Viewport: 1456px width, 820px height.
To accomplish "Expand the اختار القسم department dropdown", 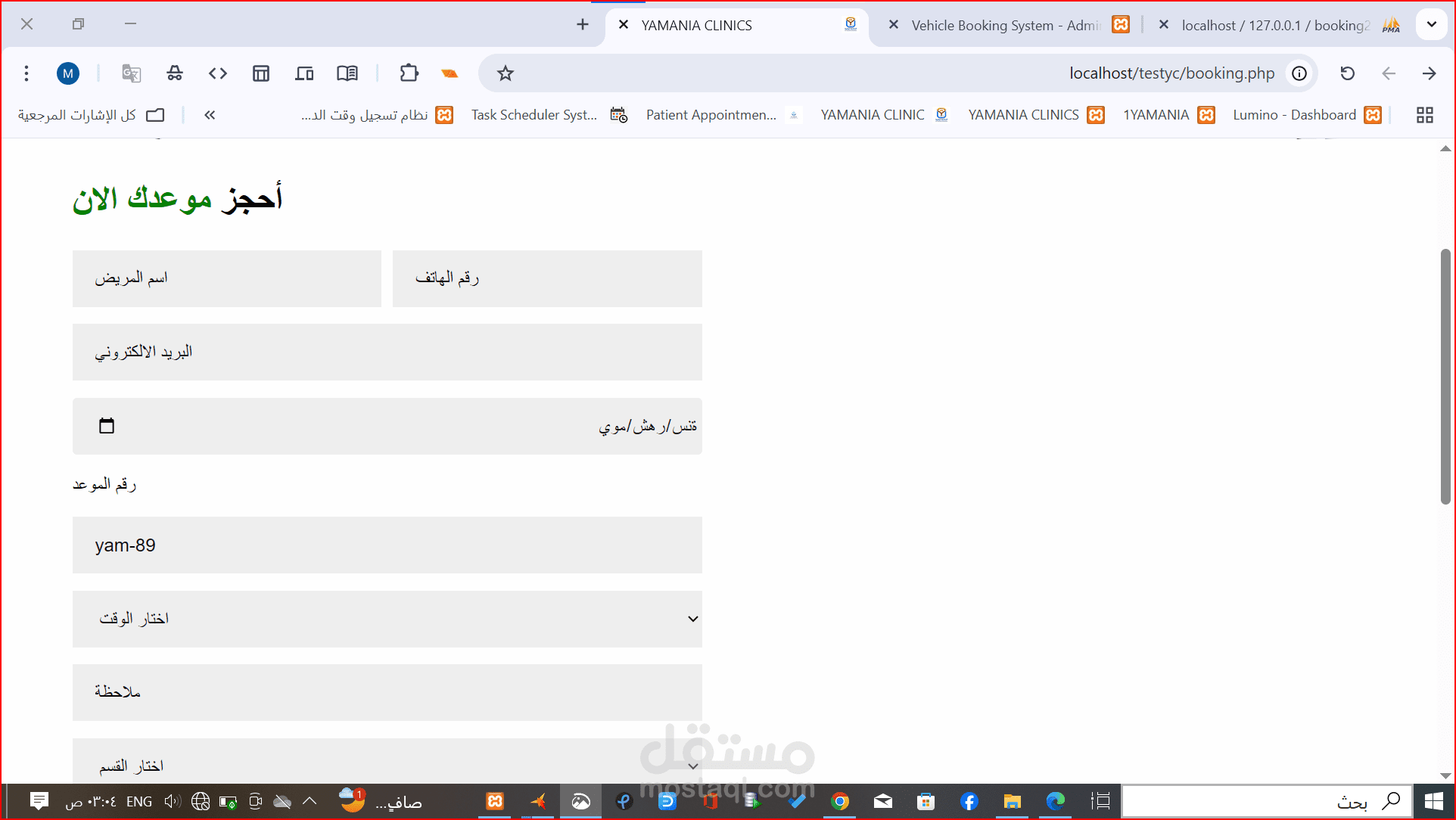I will tap(387, 766).
